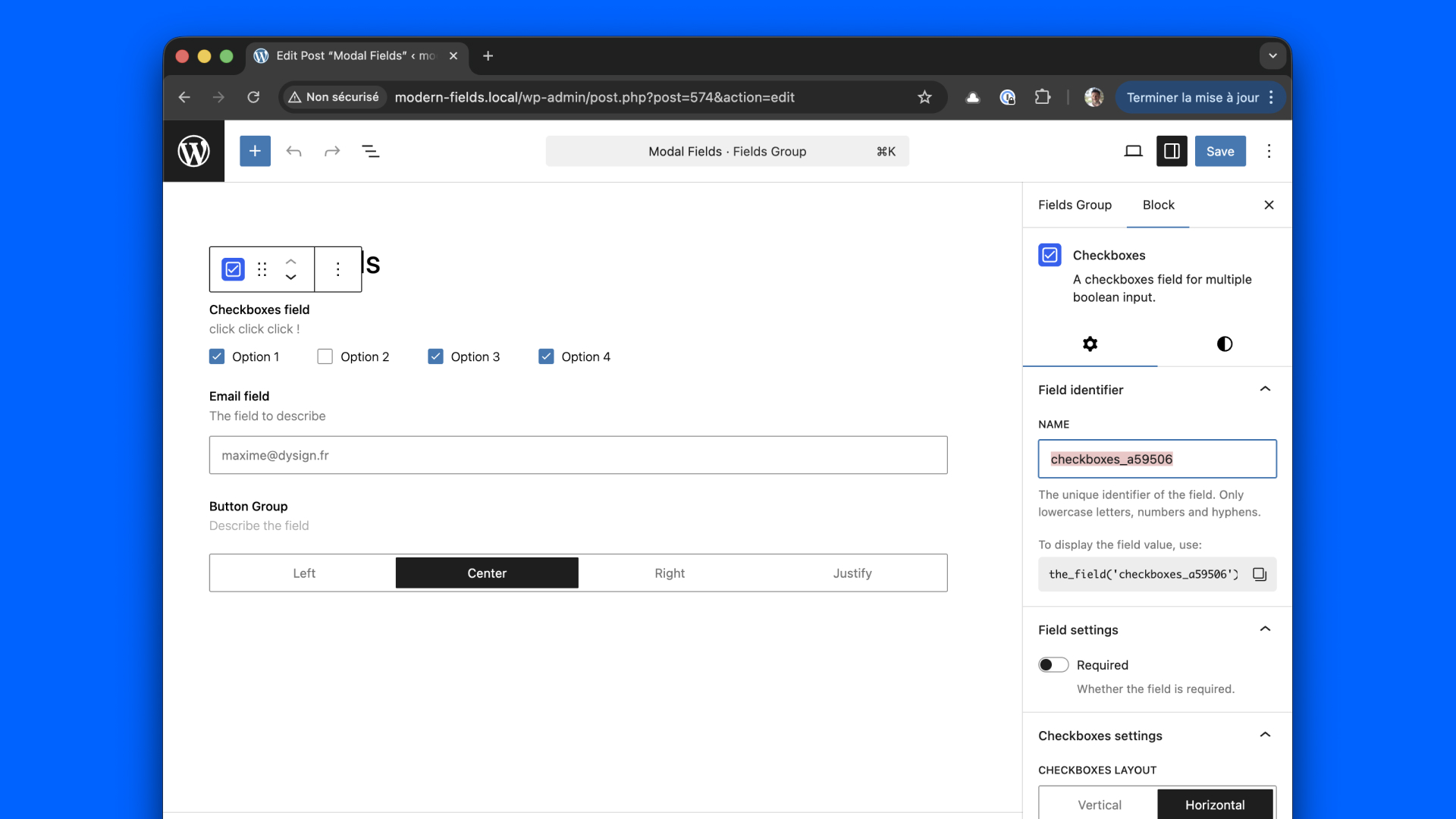Image resolution: width=1456 pixels, height=819 pixels.
Task: Open the styles half-circle tab icon
Action: click(1224, 344)
